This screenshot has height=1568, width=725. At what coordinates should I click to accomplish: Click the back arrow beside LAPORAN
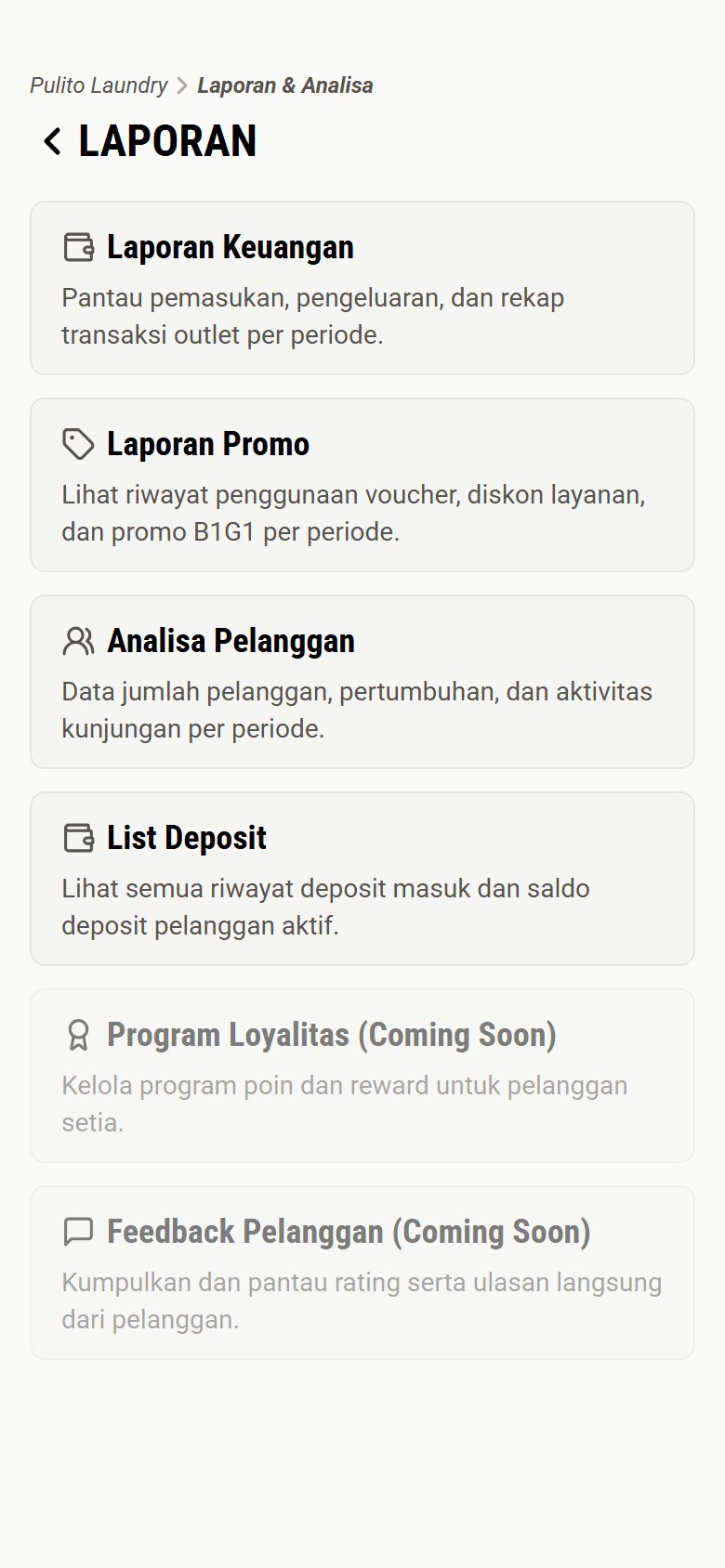coord(52,141)
